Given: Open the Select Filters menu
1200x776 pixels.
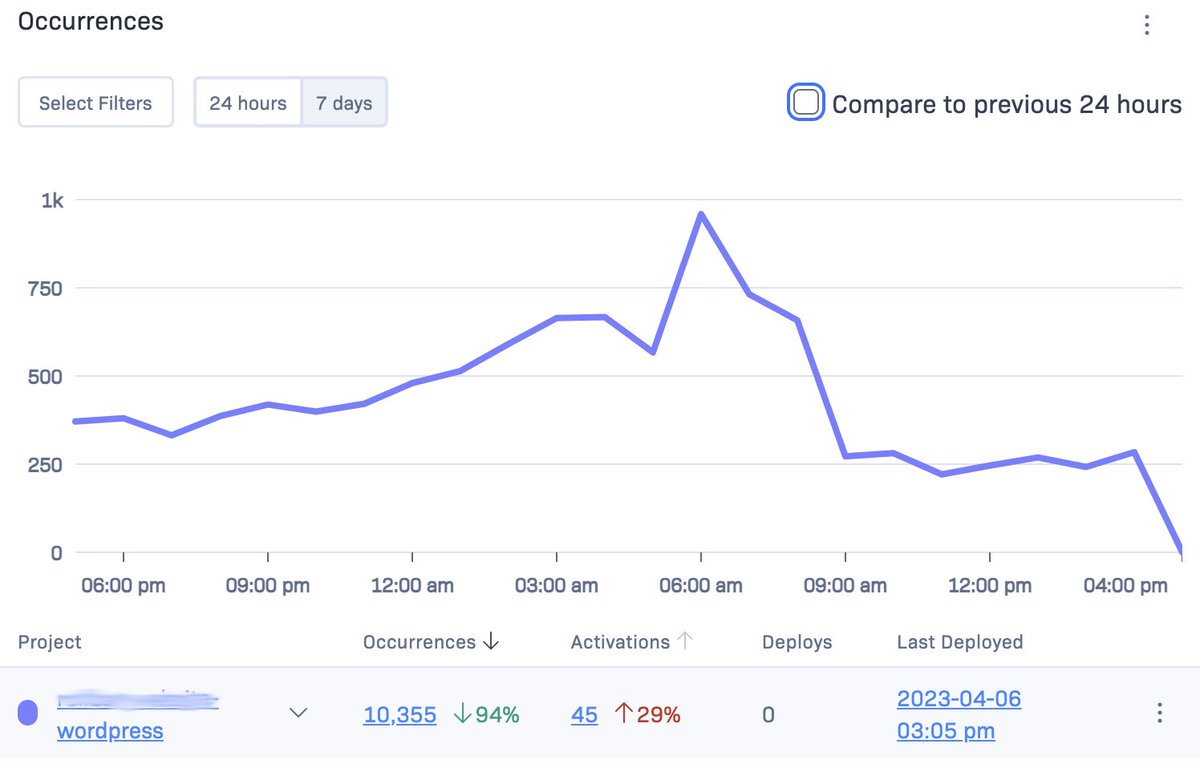Looking at the screenshot, I should [95, 102].
